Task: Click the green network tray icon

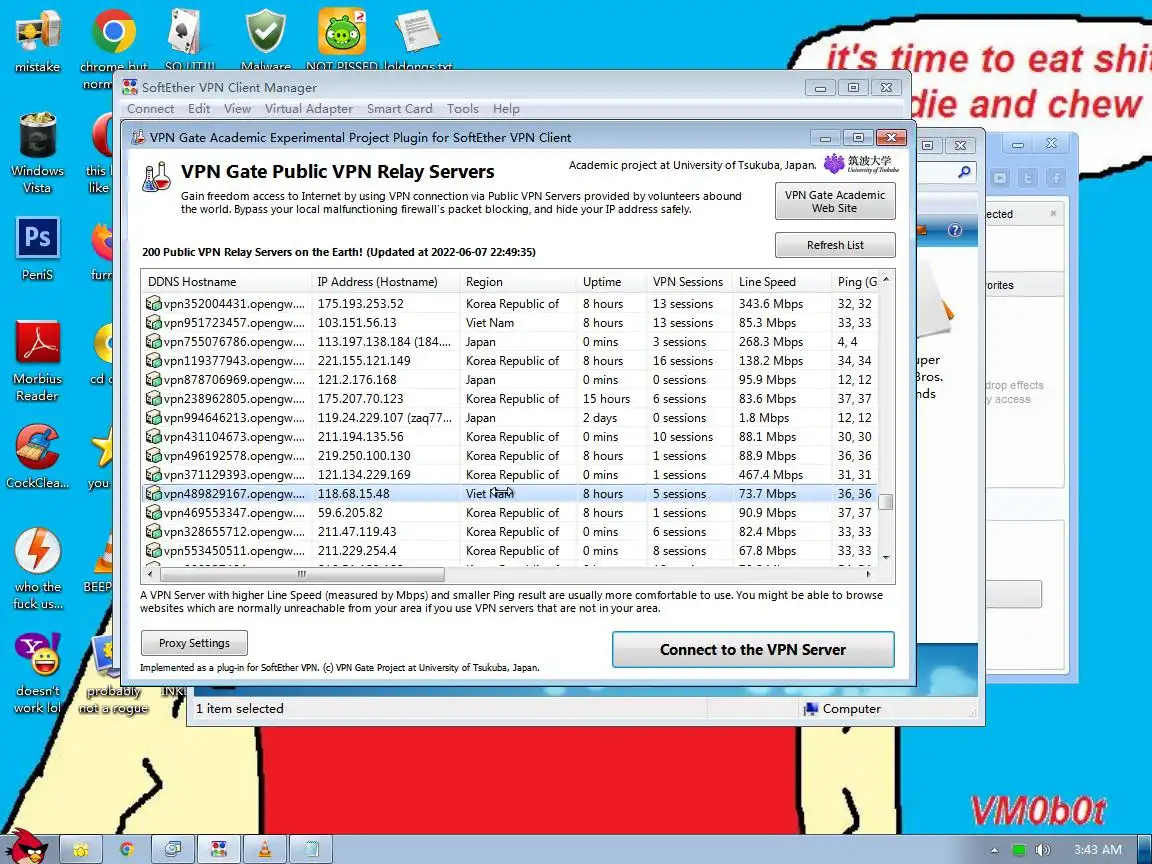Action: (x=1018, y=850)
